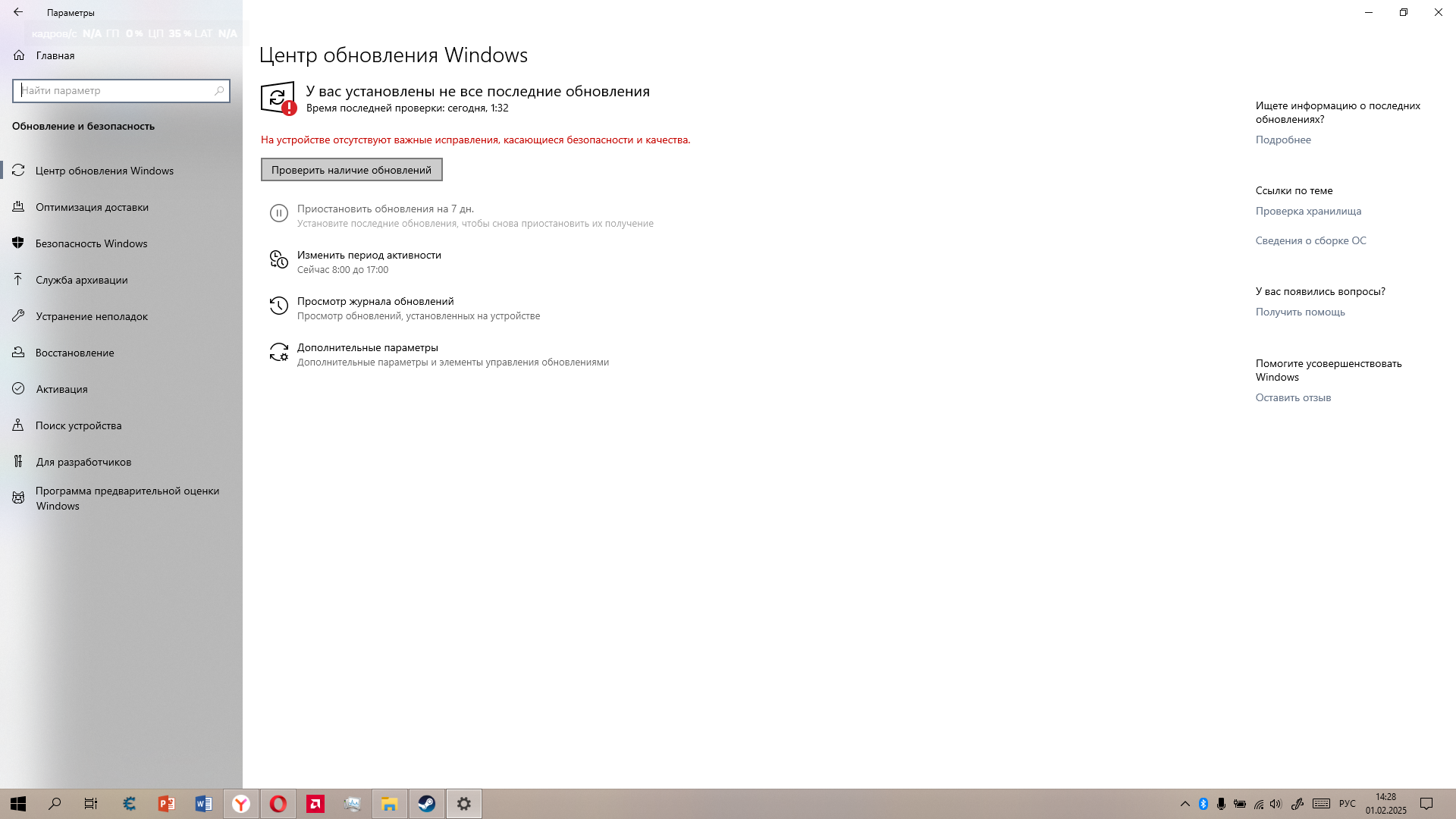Show hidden tray icons chevron

(1185, 804)
